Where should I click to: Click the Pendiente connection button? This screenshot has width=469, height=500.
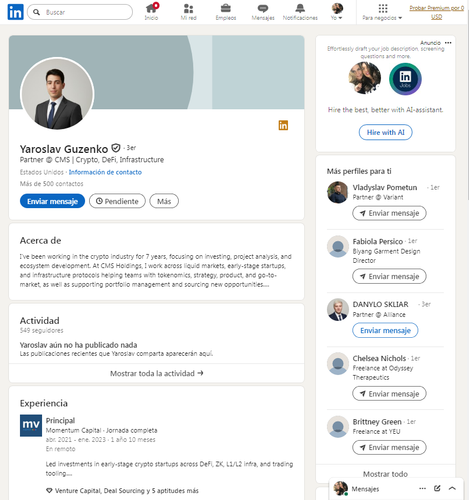pyautogui.click(x=117, y=201)
